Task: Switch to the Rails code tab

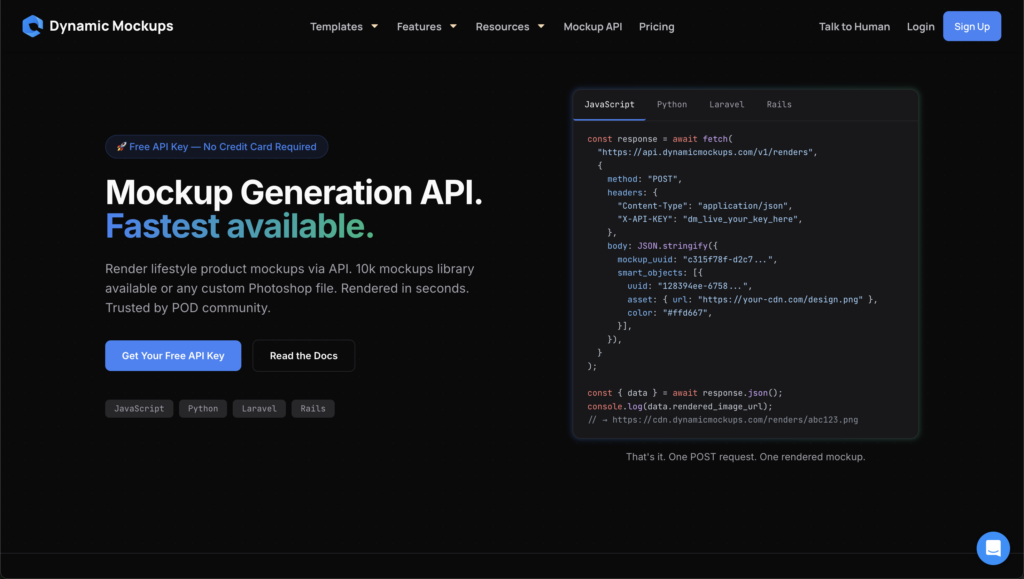Action: coord(778,104)
